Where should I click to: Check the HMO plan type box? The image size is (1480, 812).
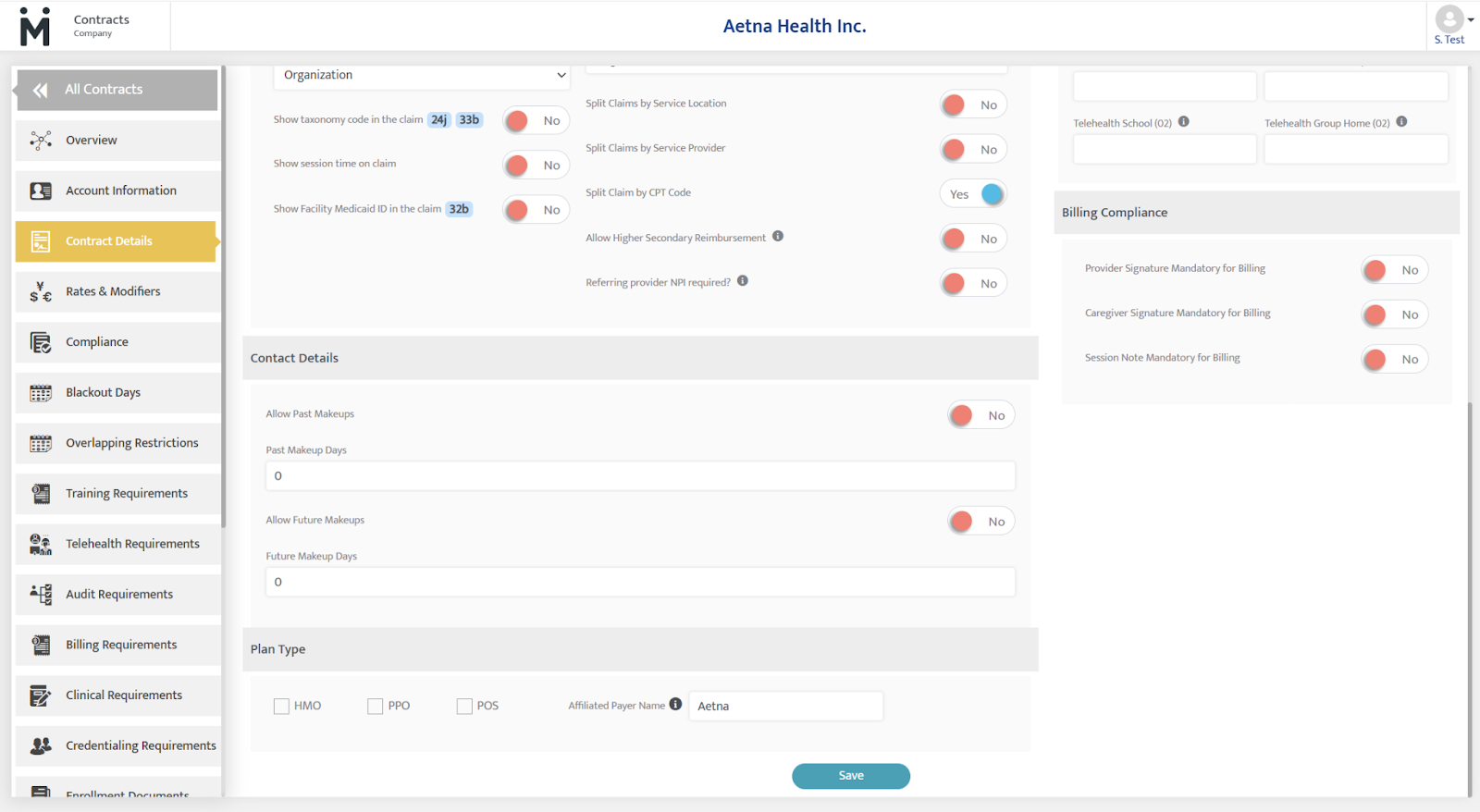282,707
